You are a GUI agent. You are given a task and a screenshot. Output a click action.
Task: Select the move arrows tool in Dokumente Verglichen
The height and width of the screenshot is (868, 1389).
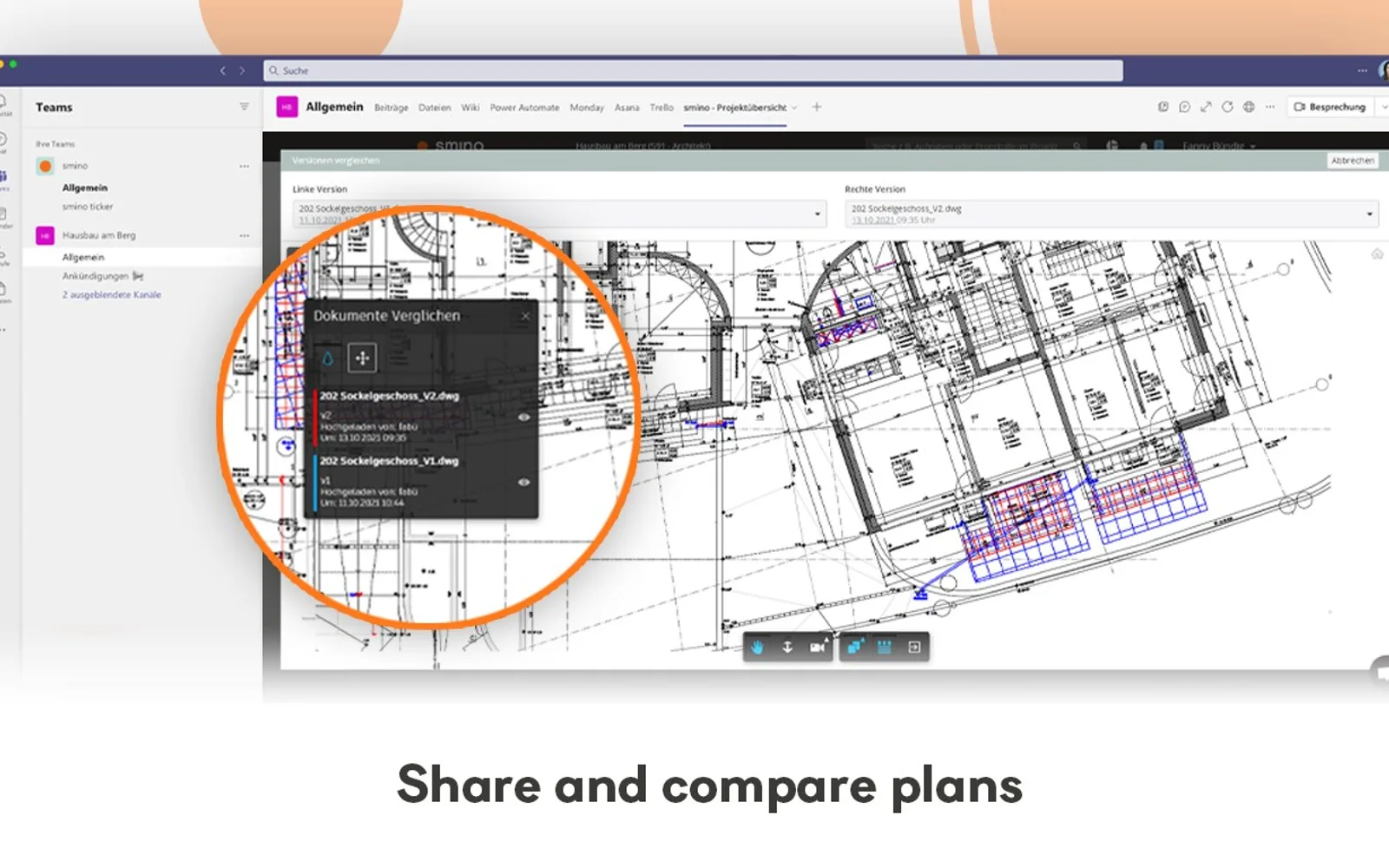pos(362,358)
